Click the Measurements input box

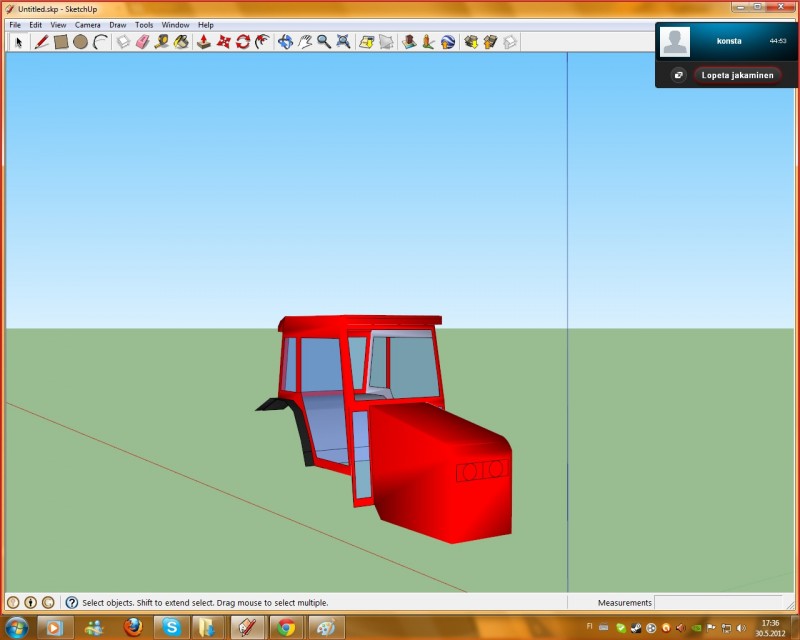coord(716,603)
